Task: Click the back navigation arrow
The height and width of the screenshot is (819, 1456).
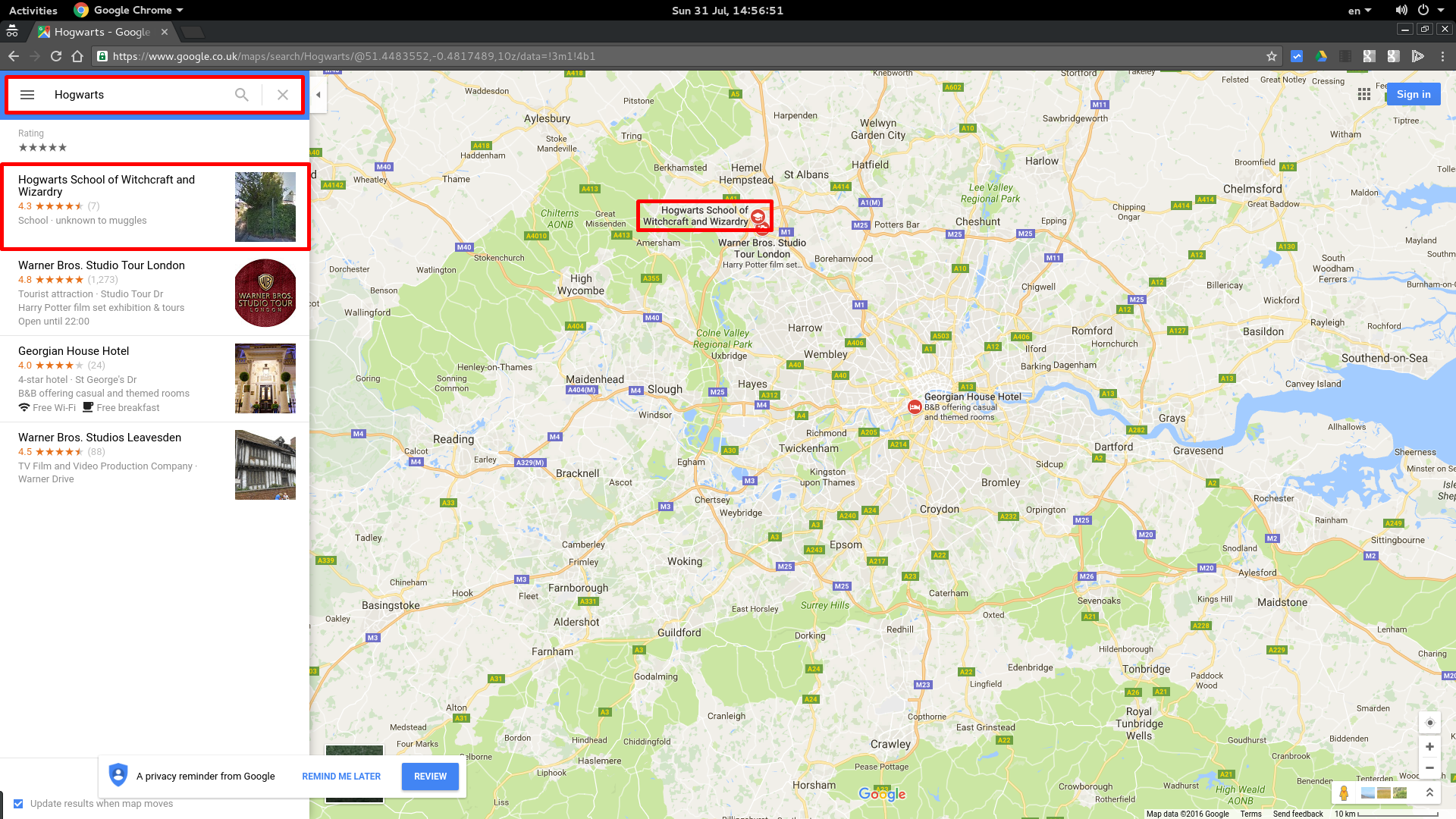Action: pos(13,55)
